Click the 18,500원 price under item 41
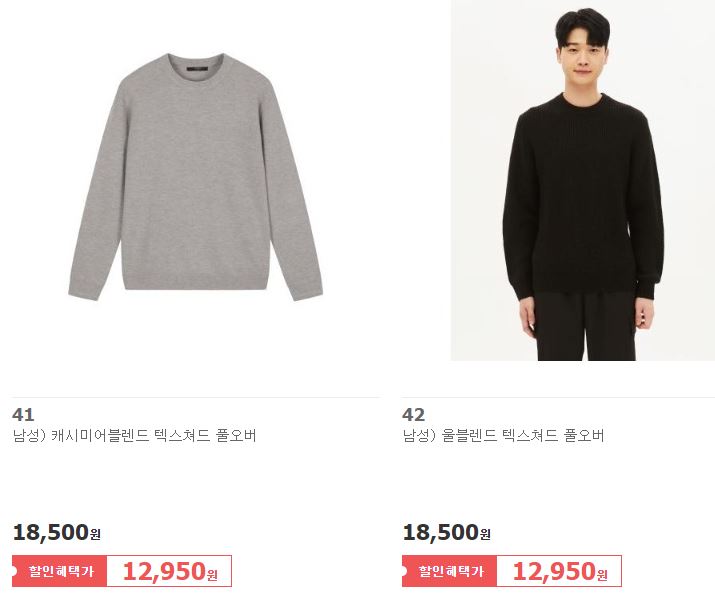The height and width of the screenshot is (607, 715). (x=57, y=532)
